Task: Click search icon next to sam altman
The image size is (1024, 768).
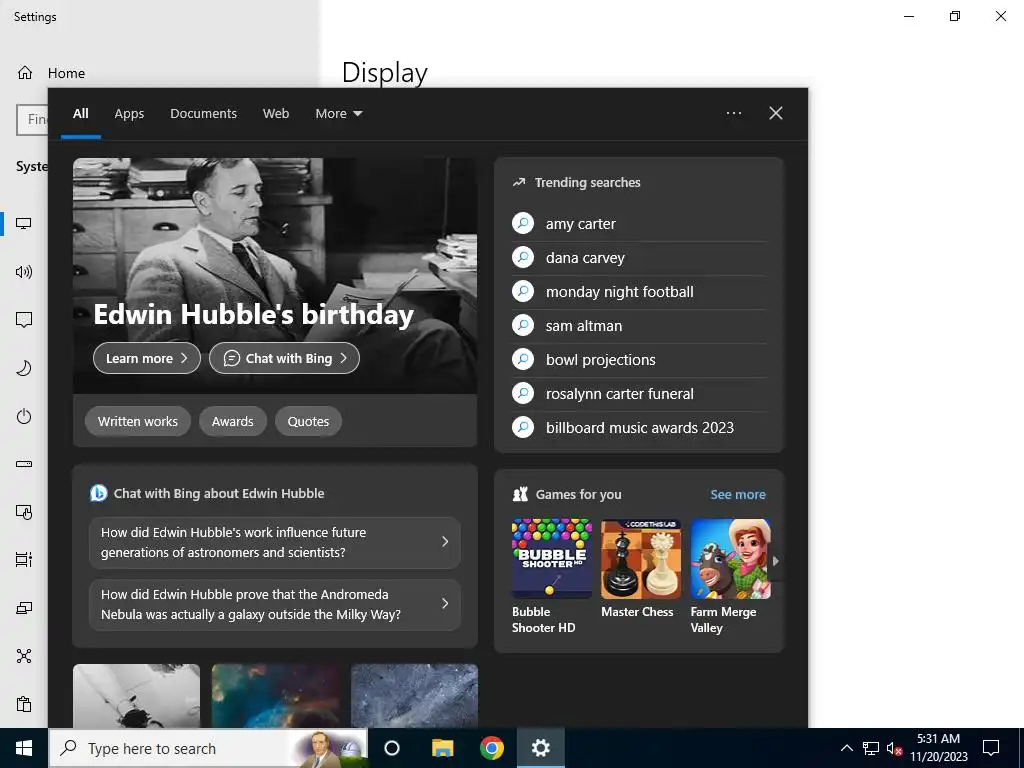Action: point(523,325)
